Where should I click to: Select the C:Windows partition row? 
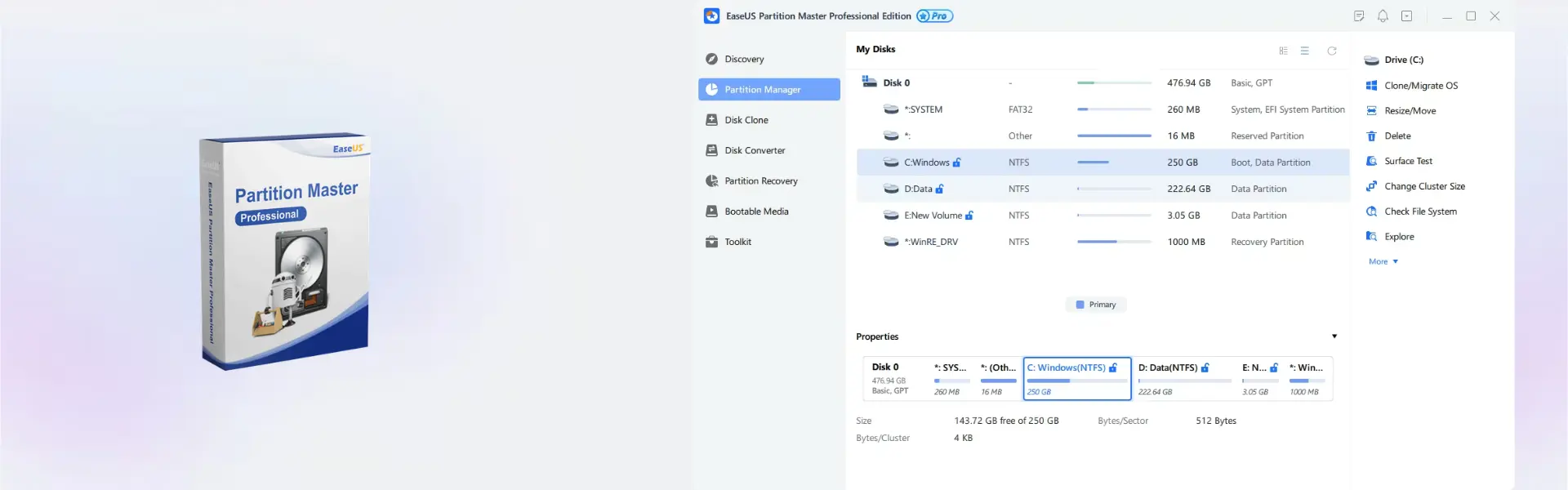click(x=1102, y=163)
